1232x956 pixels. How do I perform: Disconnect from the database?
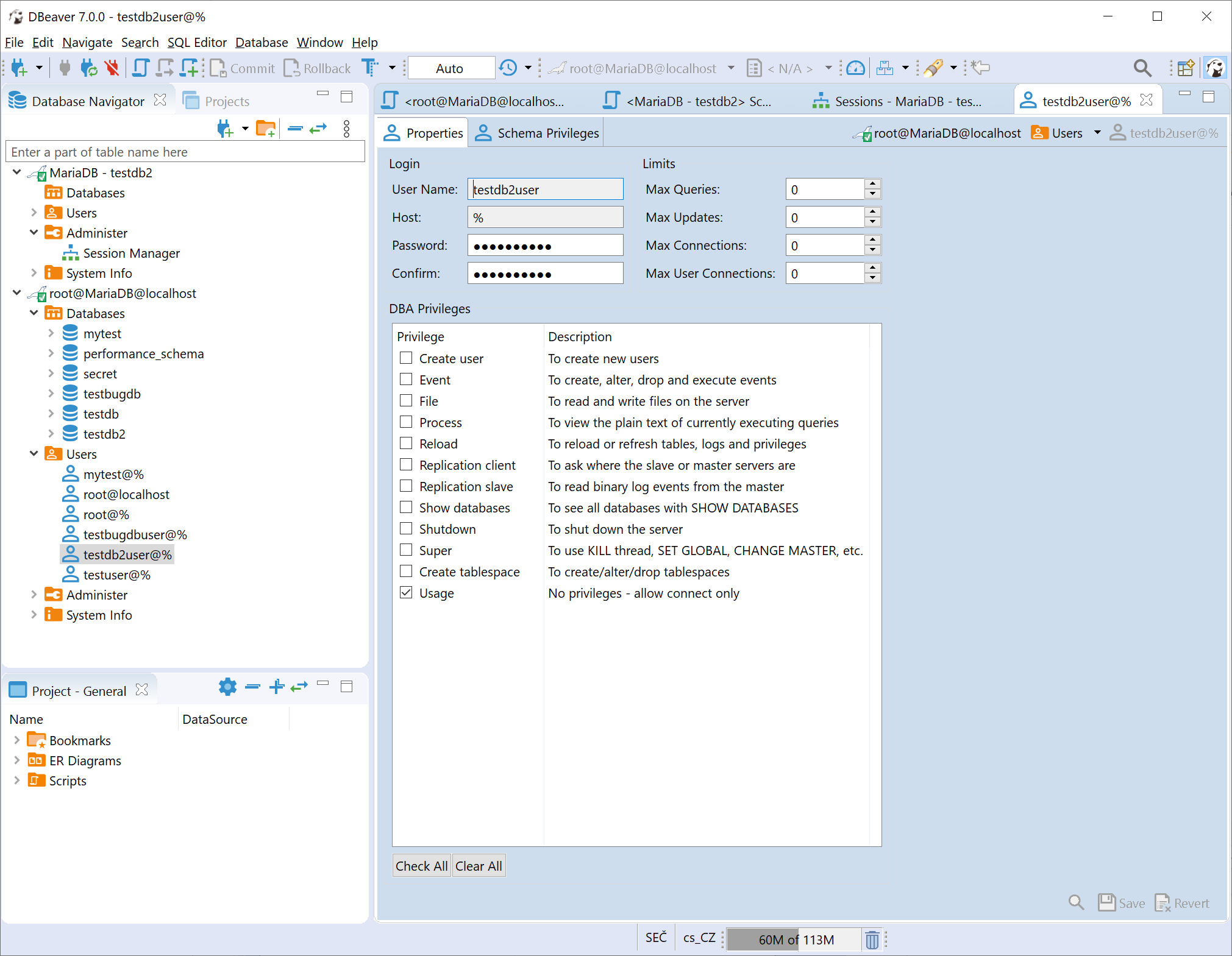[112, 68]
